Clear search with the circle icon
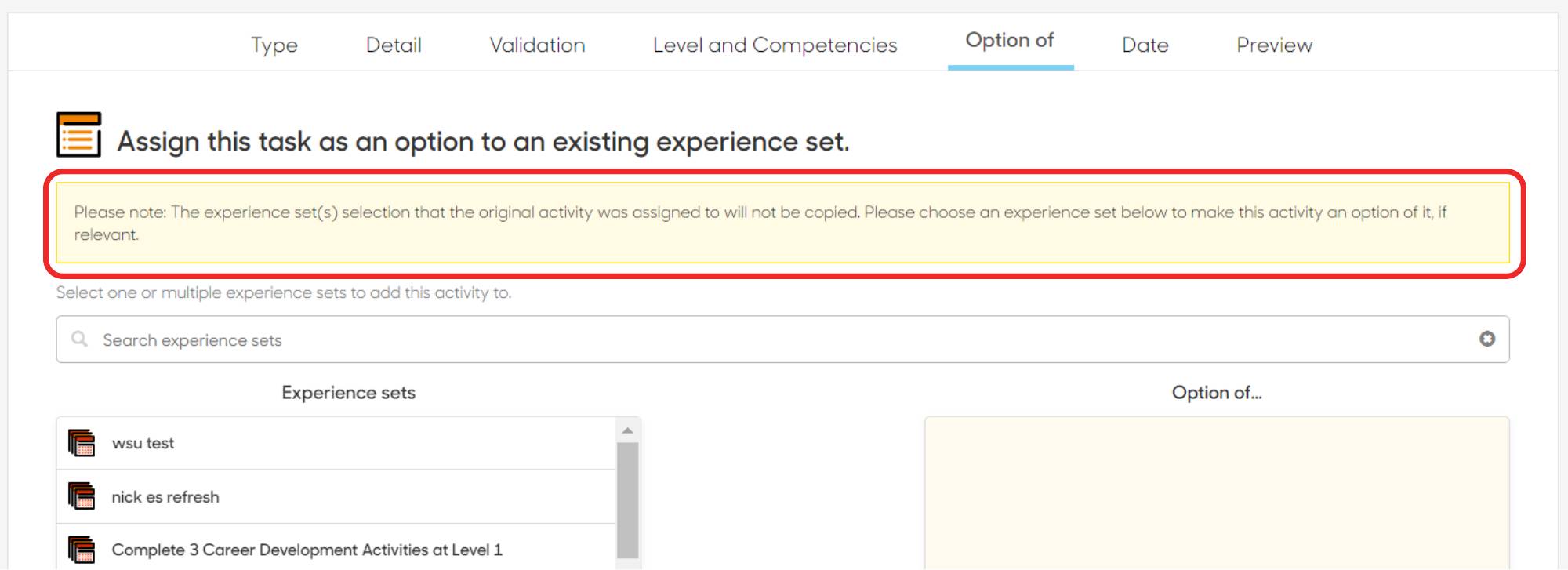 point(1486,339)
